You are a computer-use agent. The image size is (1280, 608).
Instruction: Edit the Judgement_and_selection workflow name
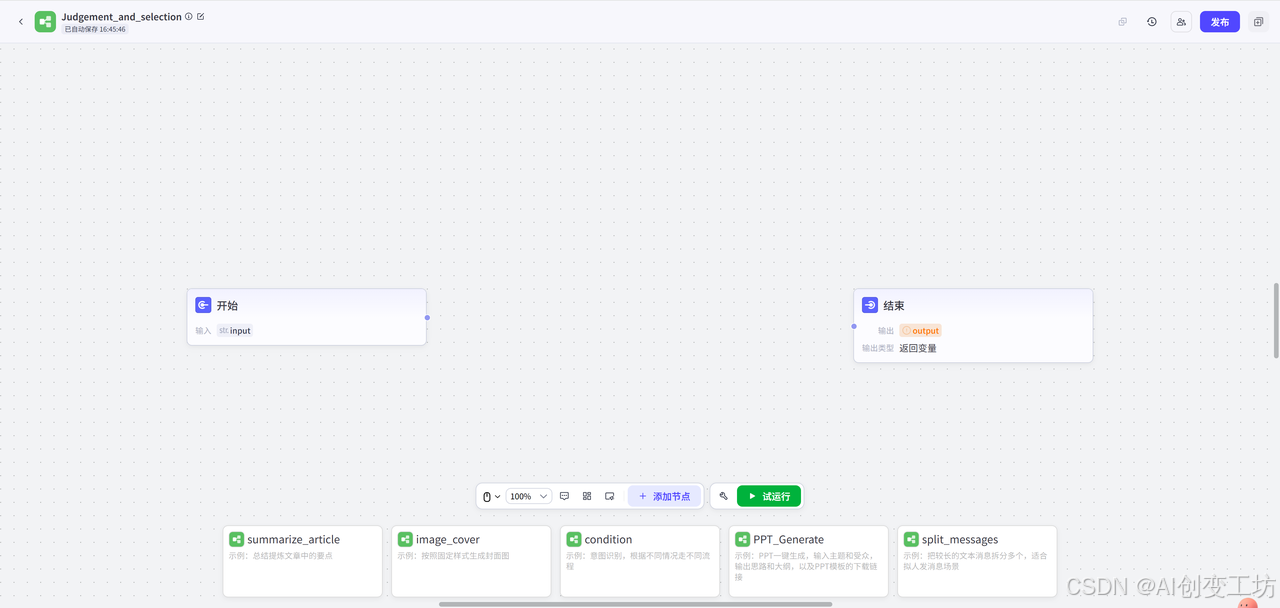tap(201, 16)
